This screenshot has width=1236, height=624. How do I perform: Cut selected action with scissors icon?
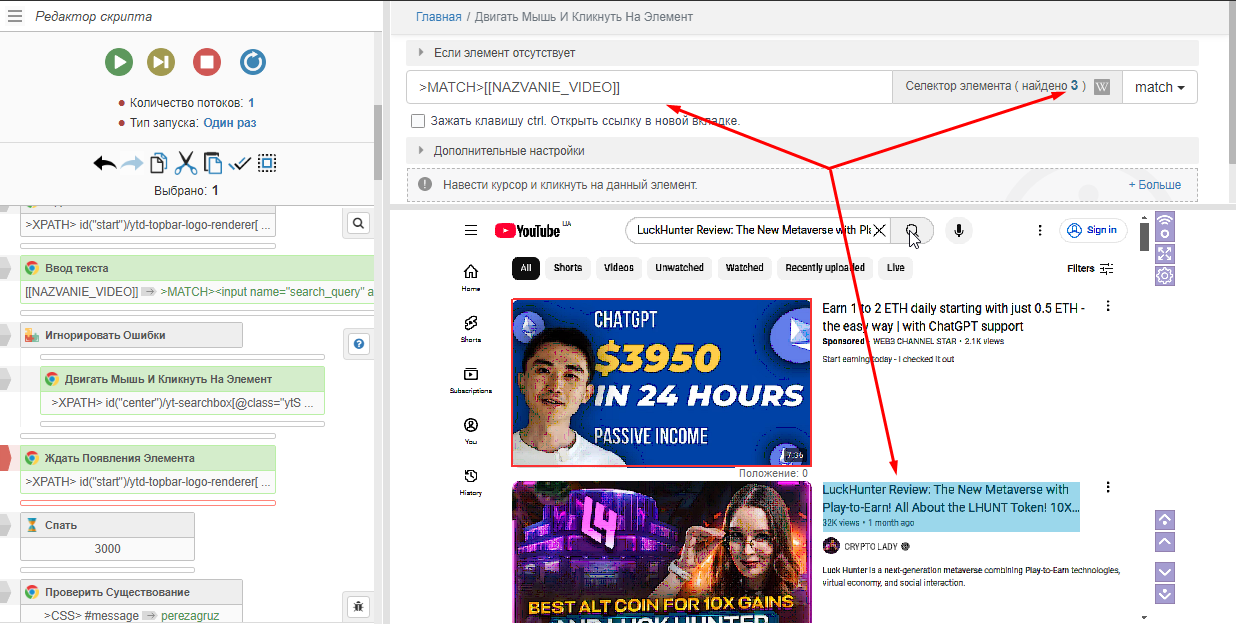click(x=186, y=164)
